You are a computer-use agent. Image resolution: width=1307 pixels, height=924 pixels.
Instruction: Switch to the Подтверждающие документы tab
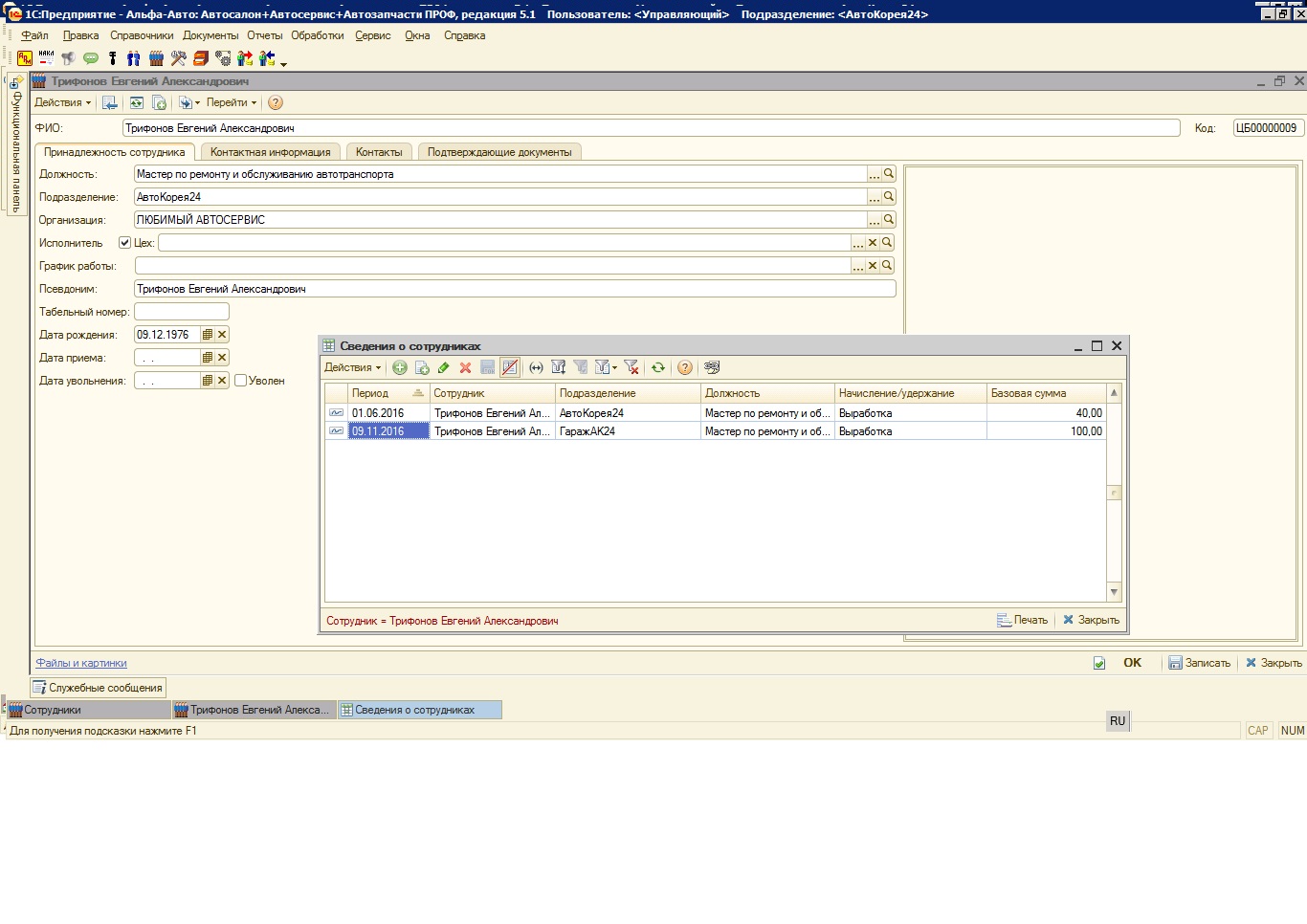[499, 152]
